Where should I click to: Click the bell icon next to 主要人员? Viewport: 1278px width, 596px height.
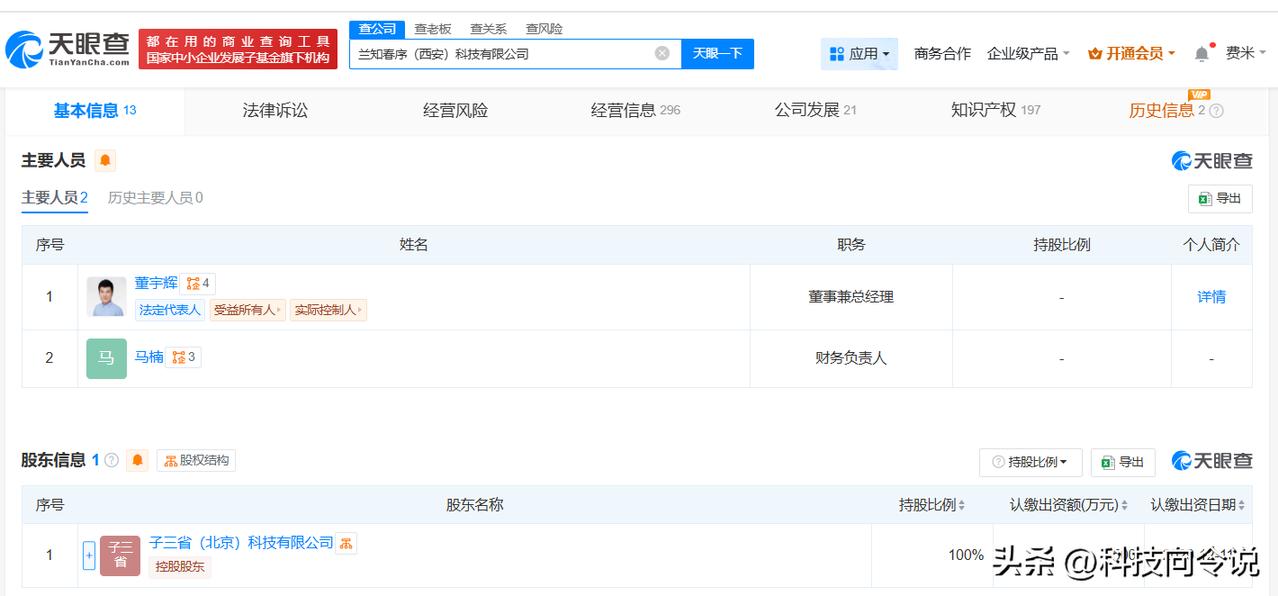[x=105, y=160]
